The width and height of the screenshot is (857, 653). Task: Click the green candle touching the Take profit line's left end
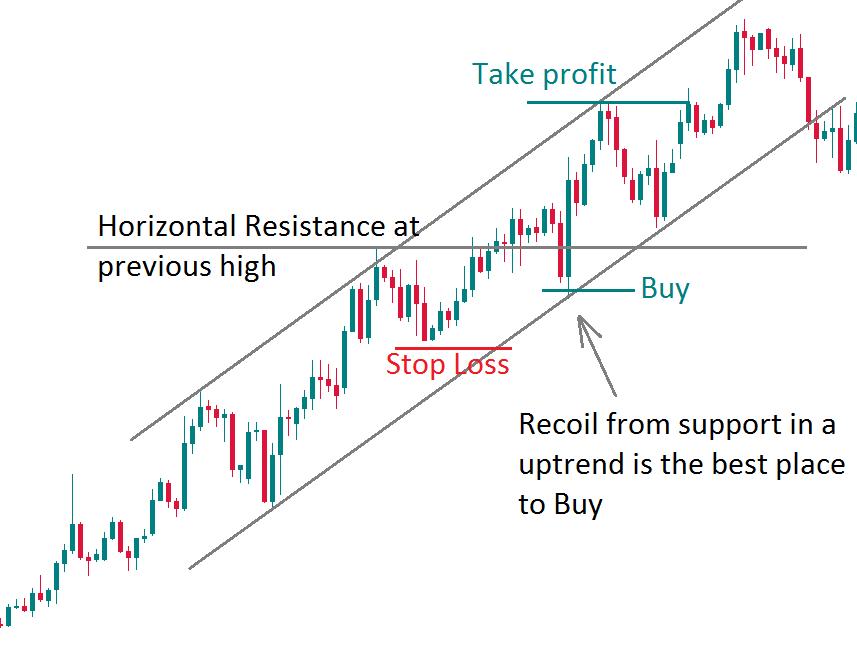click(602, 124)
